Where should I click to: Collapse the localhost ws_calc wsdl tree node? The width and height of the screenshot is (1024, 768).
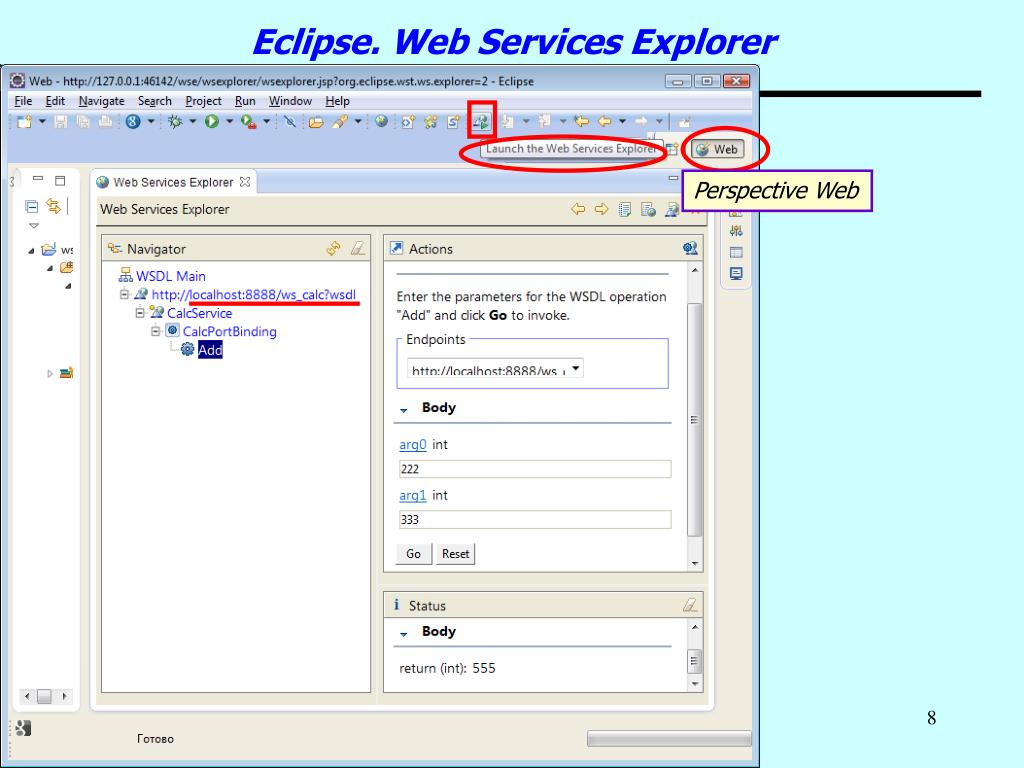(124, 295)
